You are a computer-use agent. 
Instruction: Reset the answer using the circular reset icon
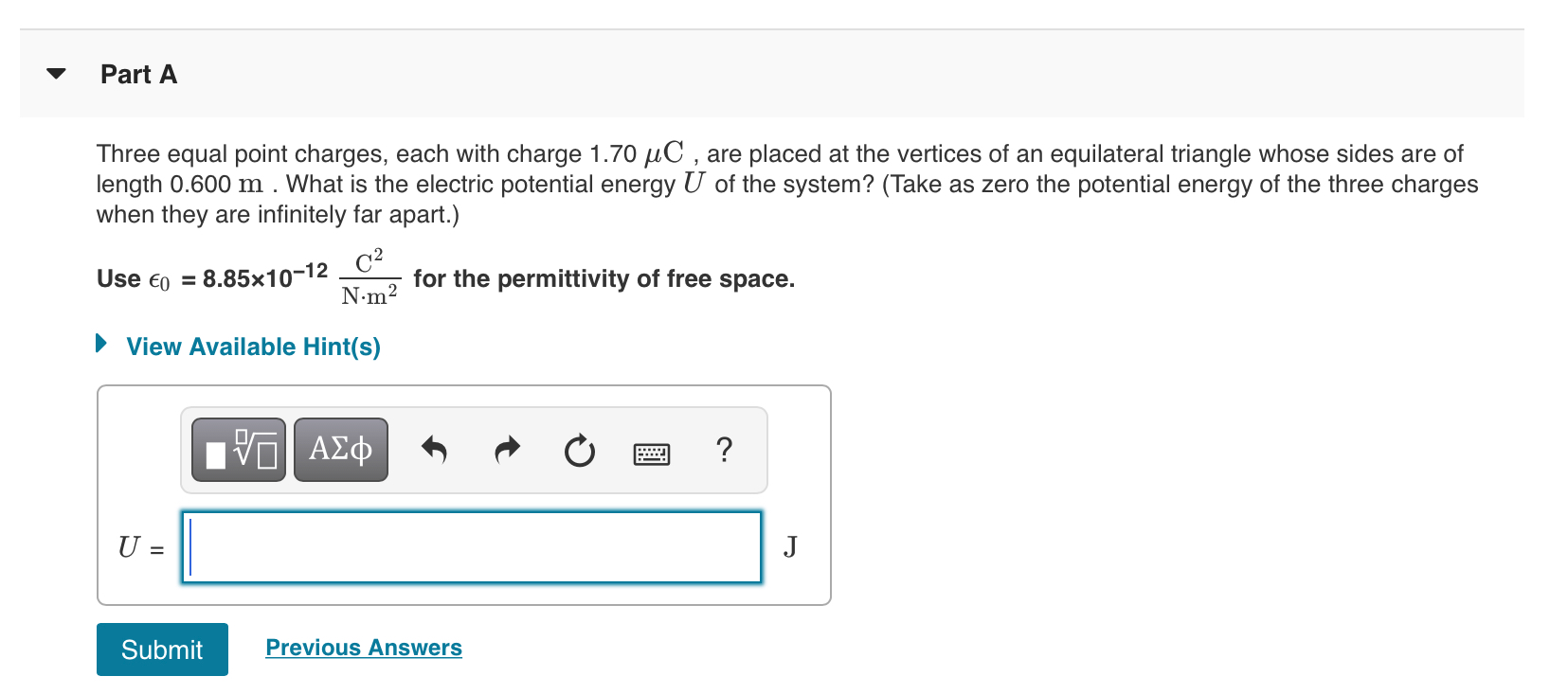click(579, 451)
